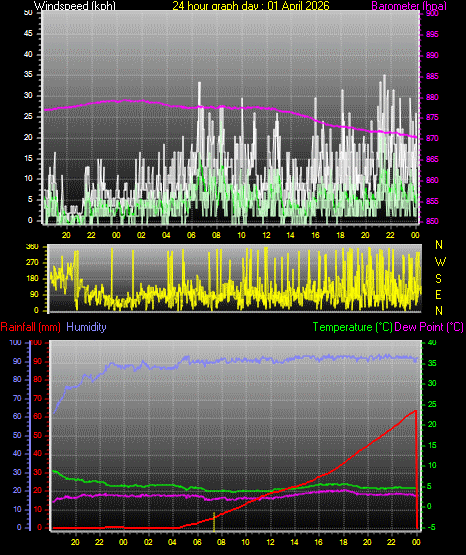Viewport: 466px width, 555px height.
Task: Click the 875 barometer scale value
Action: (432, 118)
